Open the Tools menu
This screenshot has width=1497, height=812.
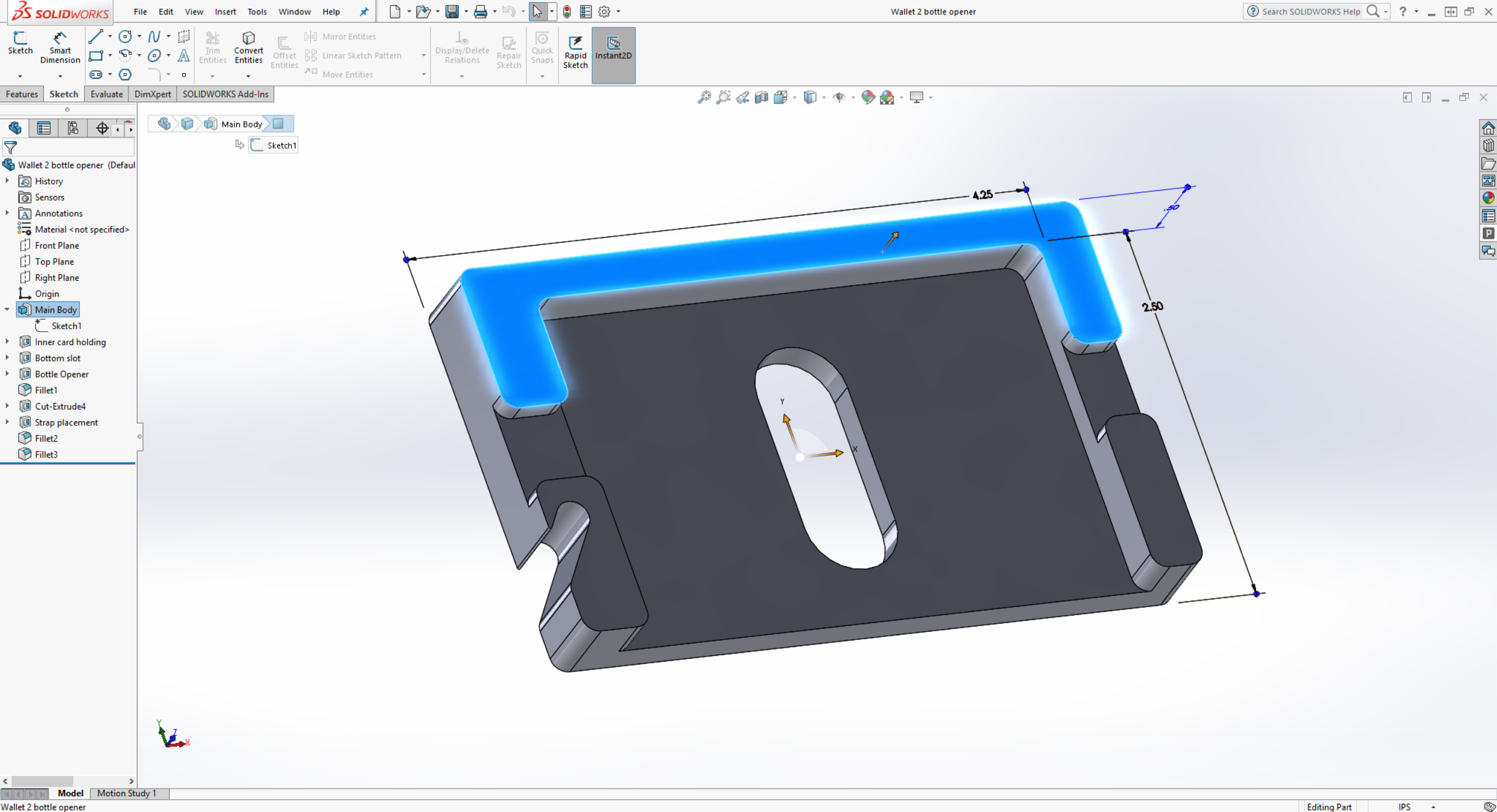(x=257, y=12)
